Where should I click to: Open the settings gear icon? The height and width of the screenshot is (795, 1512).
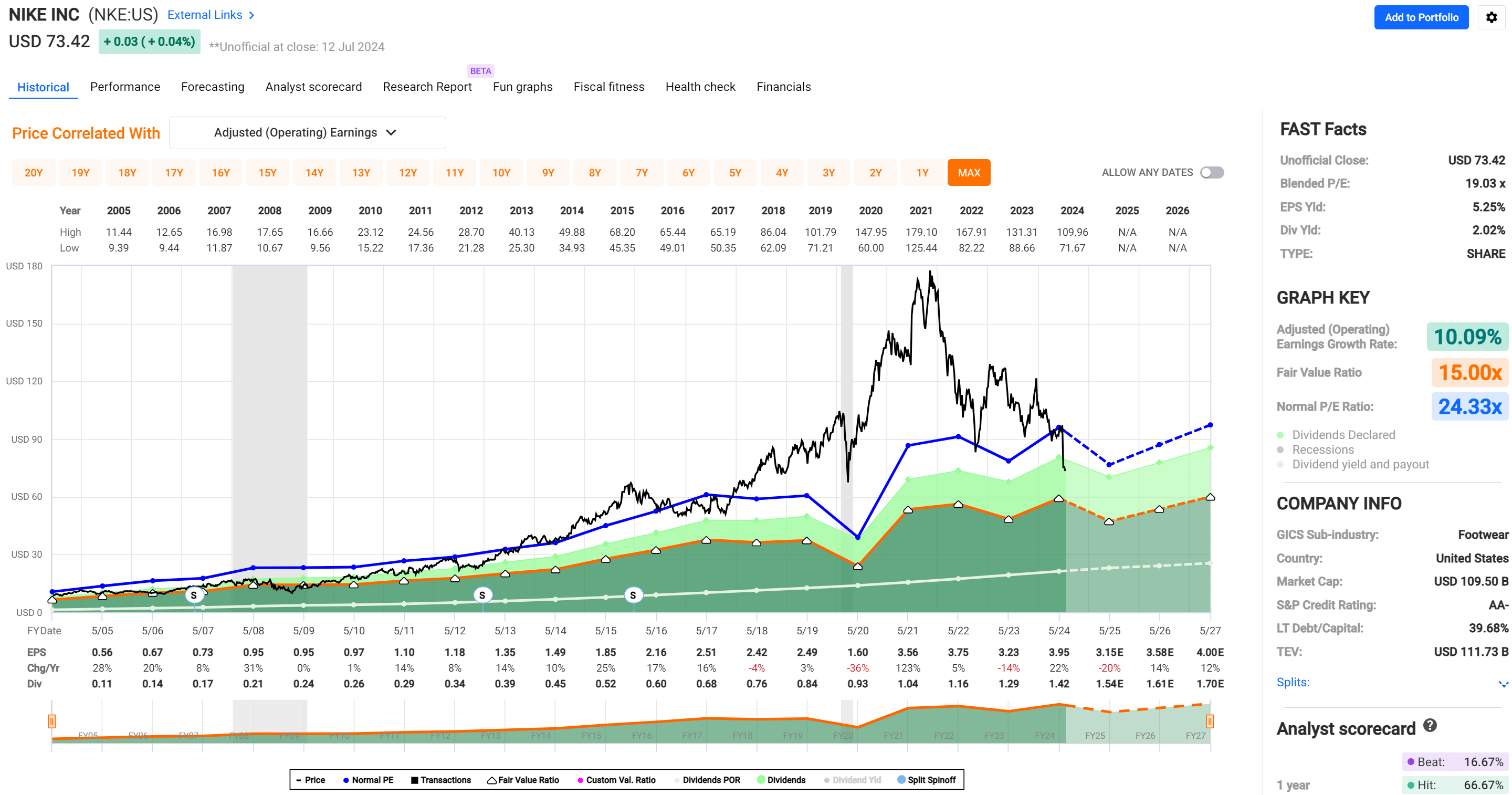[x=1491, y=18]
